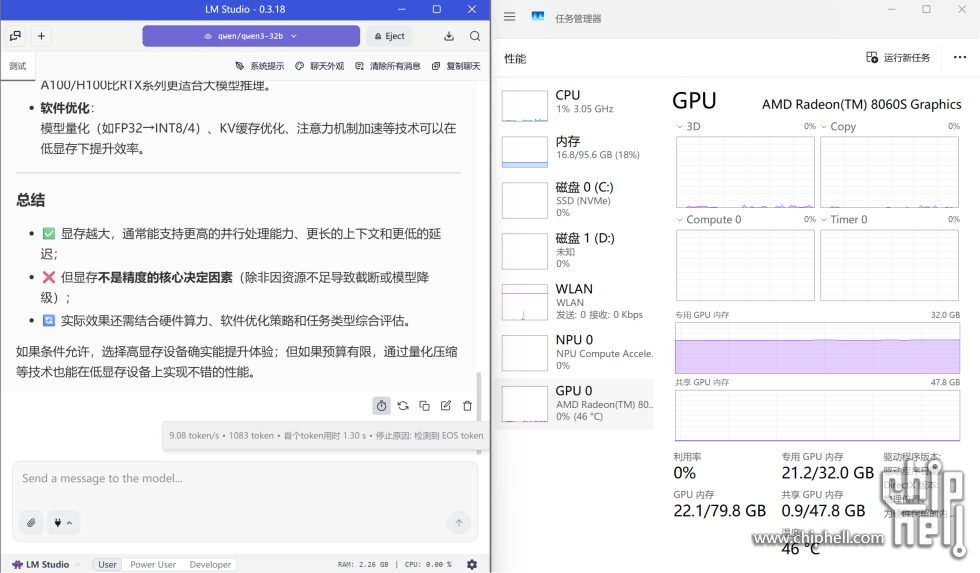Click the '22.1/79.8 GB' GPU memory value
The image size is (980, 573).
(719, 511)
